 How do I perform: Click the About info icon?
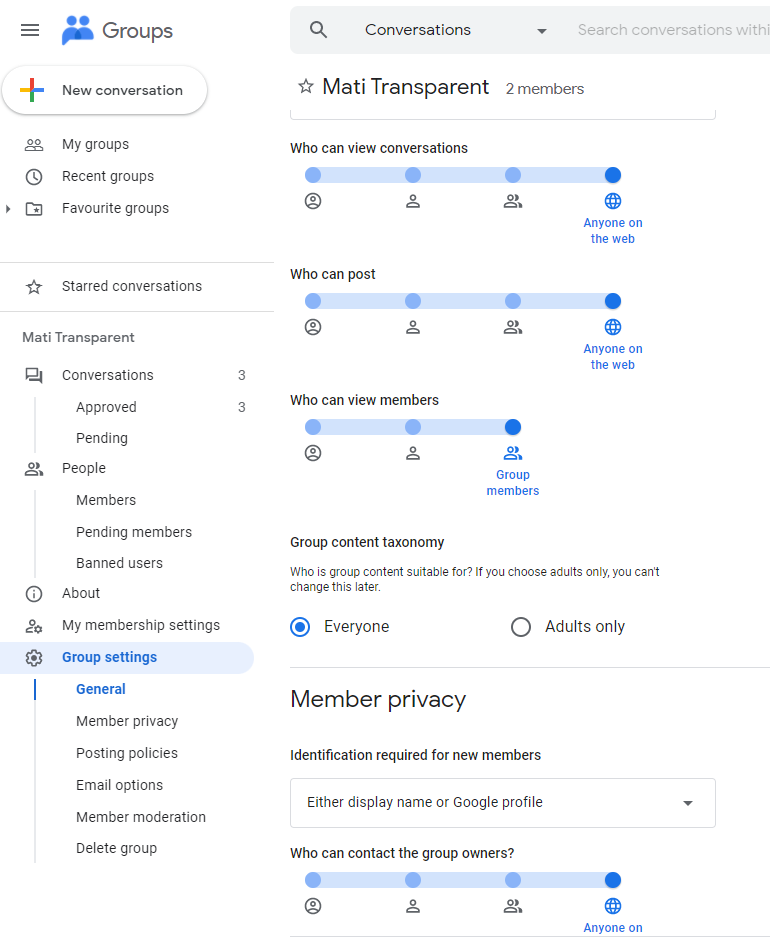pos(34,593)
